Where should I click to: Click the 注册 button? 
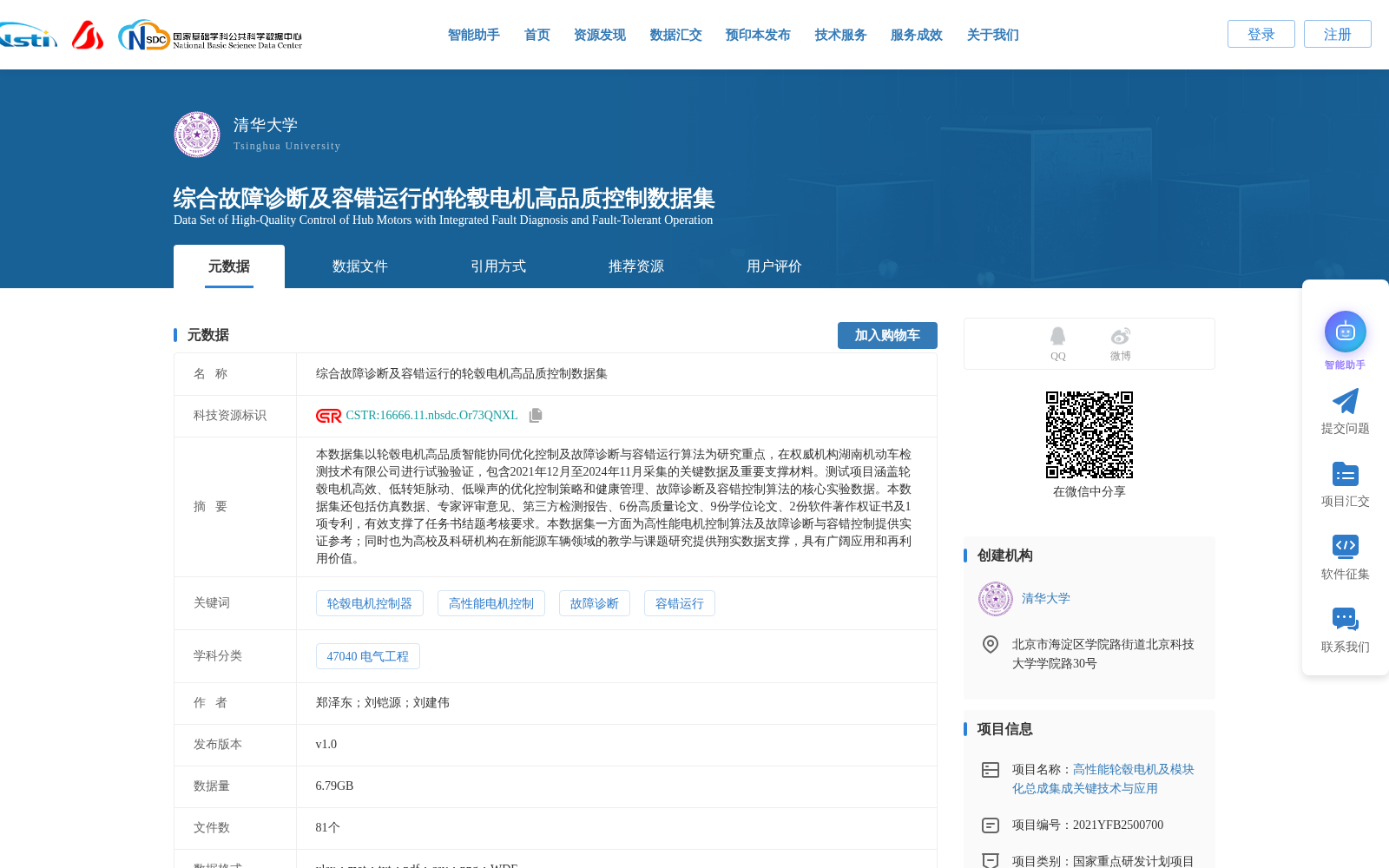1338,34
